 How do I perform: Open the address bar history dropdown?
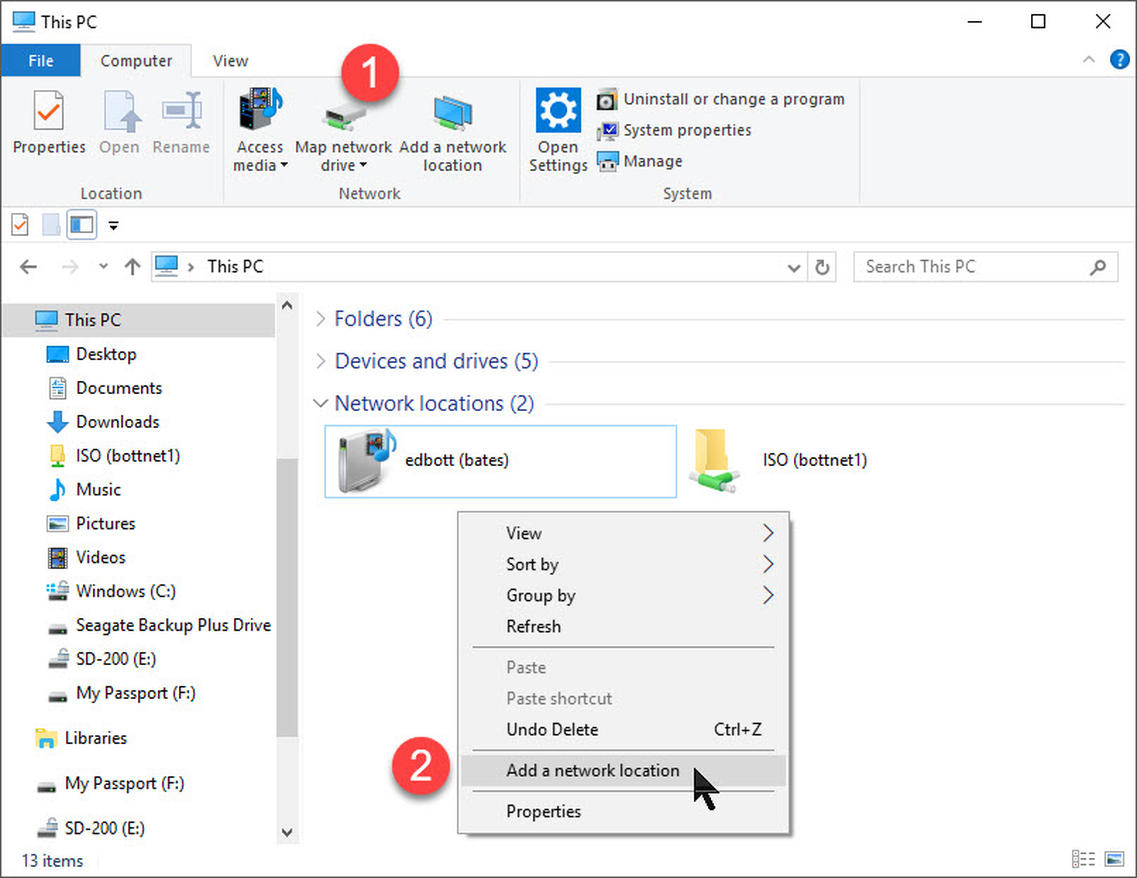click(793, 266)
